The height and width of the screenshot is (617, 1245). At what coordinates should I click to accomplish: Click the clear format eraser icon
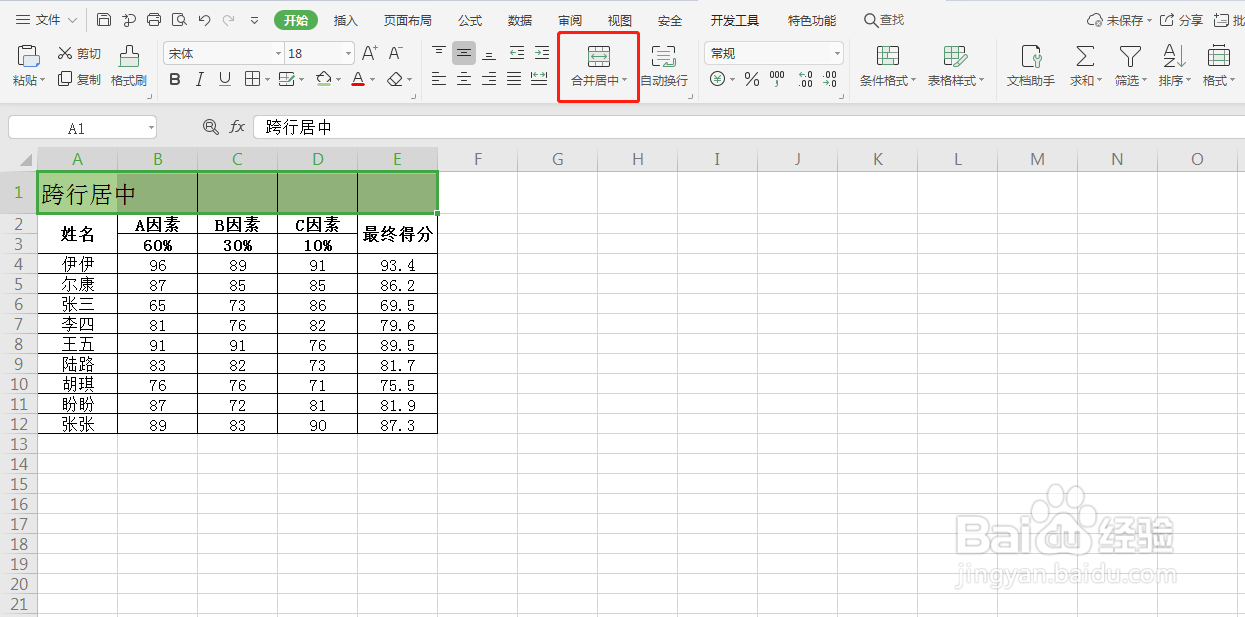click(x=396, y=79)
